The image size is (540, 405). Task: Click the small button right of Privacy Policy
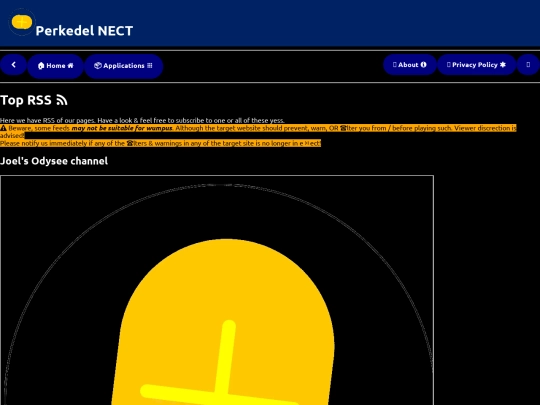tap(528, 65)
